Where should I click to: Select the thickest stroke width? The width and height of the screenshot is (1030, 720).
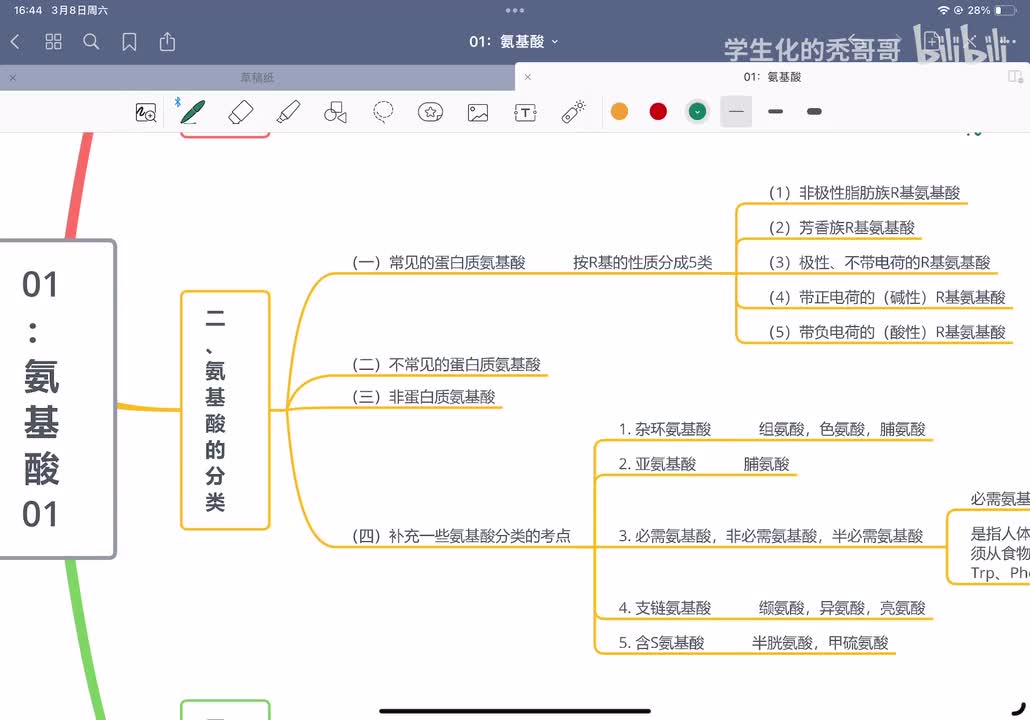tap(814, 112)
